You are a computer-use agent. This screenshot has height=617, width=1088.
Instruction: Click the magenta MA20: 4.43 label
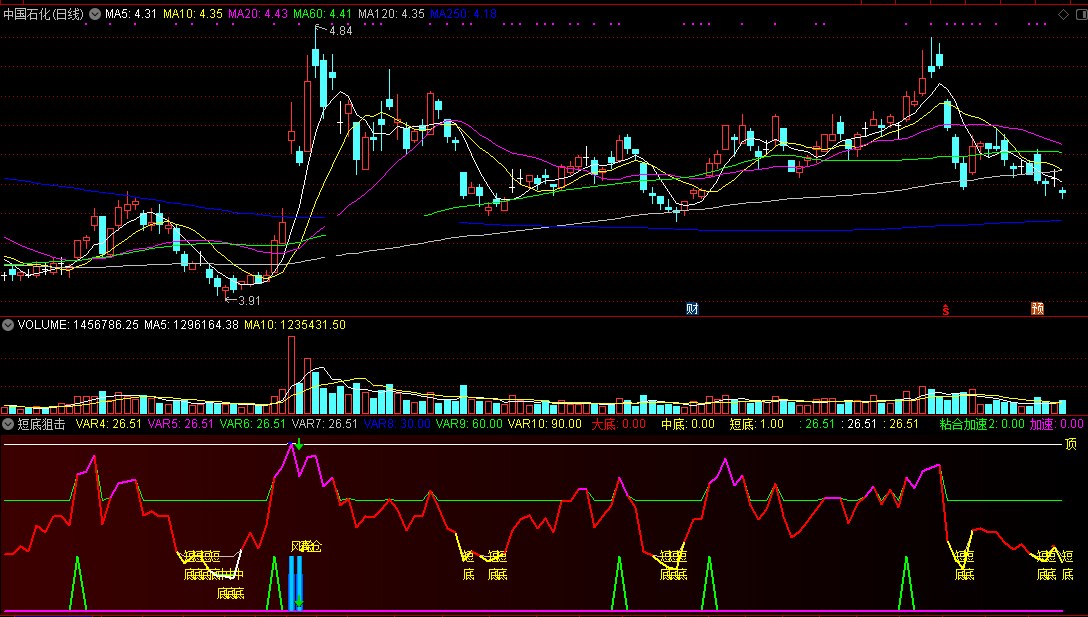point(258,14)
